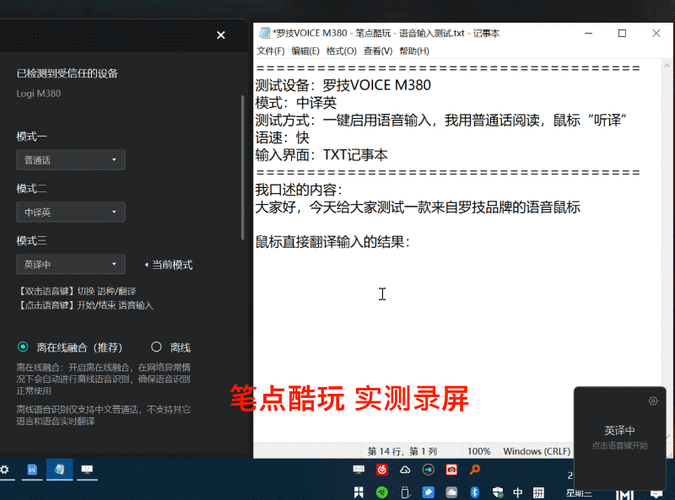Image resolution: width=675 pixels, height=500 pixels.
Task: Open the popup's gear settings icon
Action: 653,401
